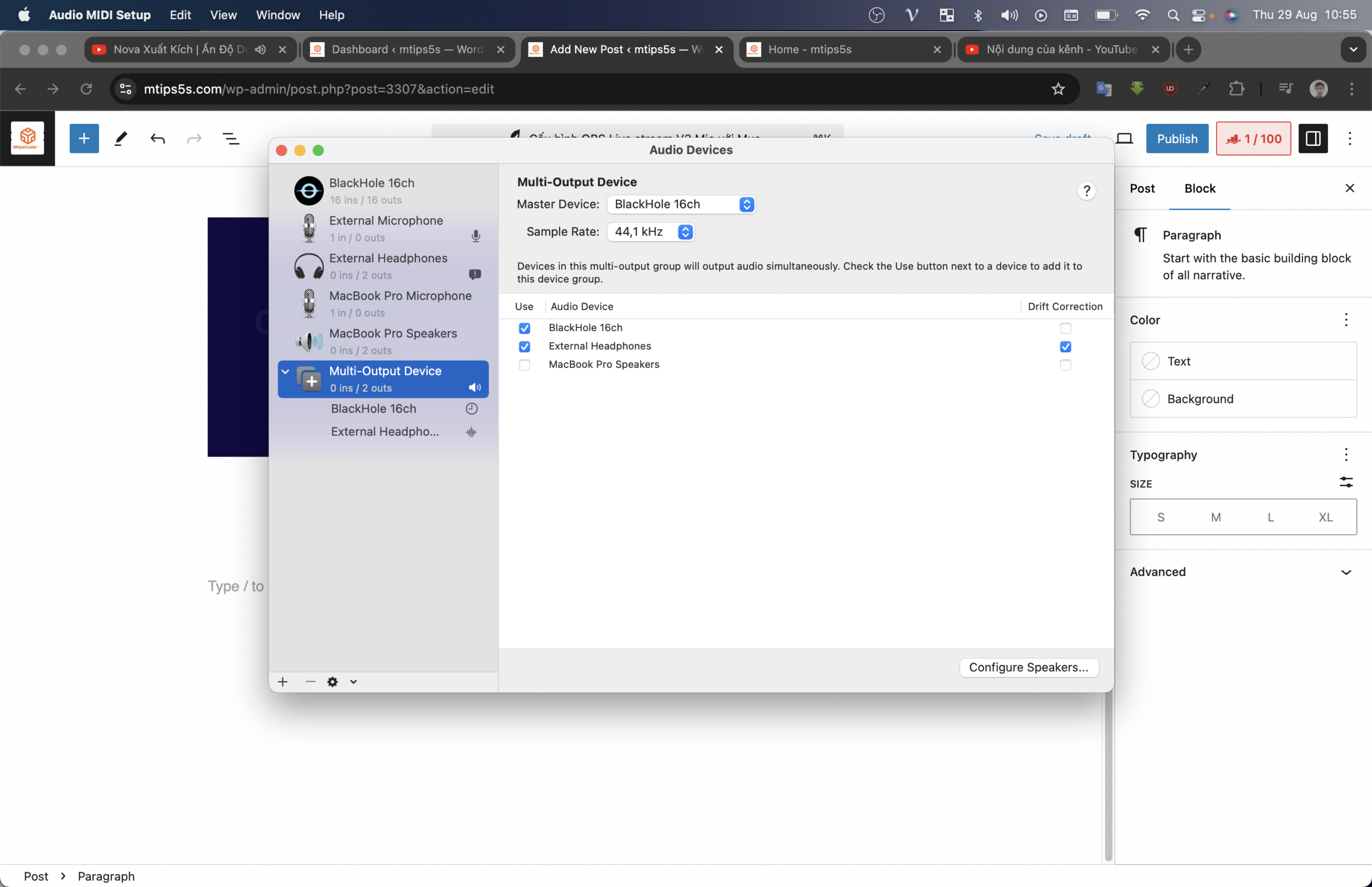Select BlackHole 16ch device icon in sidebar
The width and height of the screenshot is (1372, 887).
[x=309, y=191]
